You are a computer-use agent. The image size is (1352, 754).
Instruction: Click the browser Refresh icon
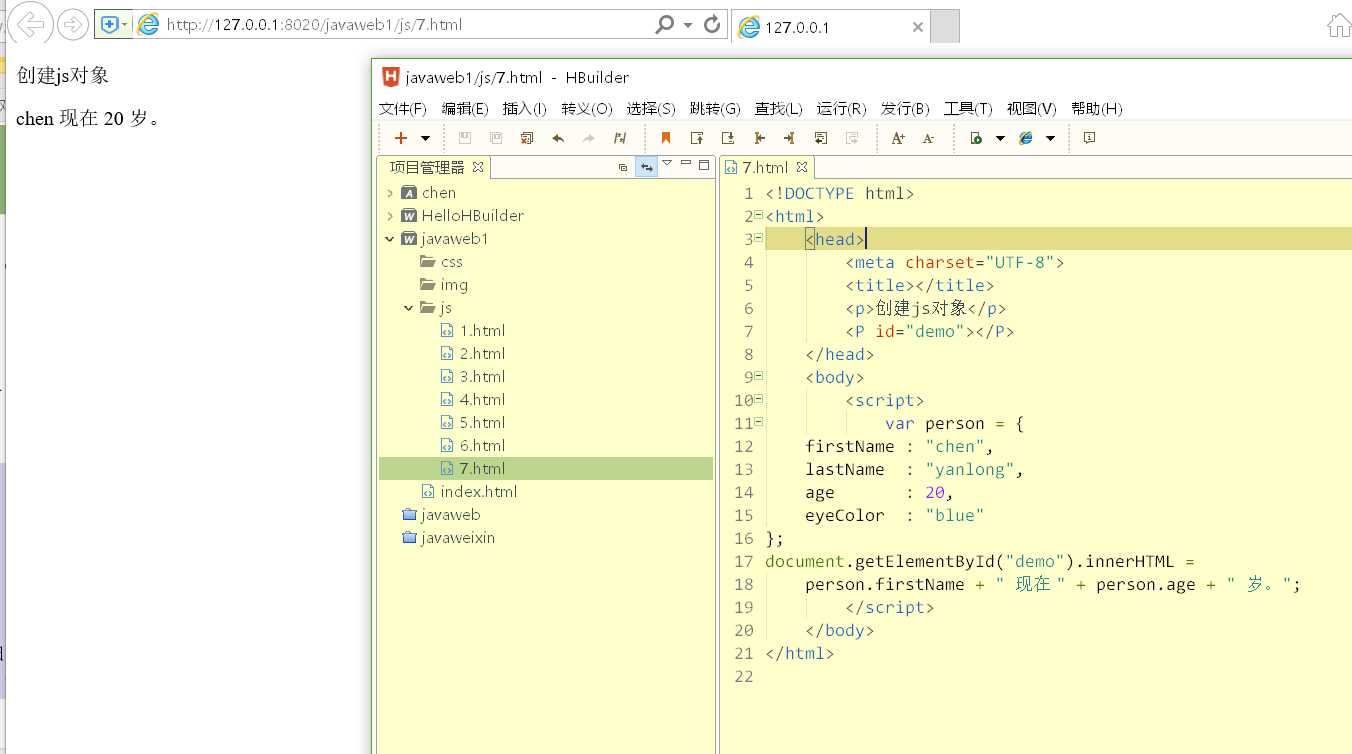712,24
